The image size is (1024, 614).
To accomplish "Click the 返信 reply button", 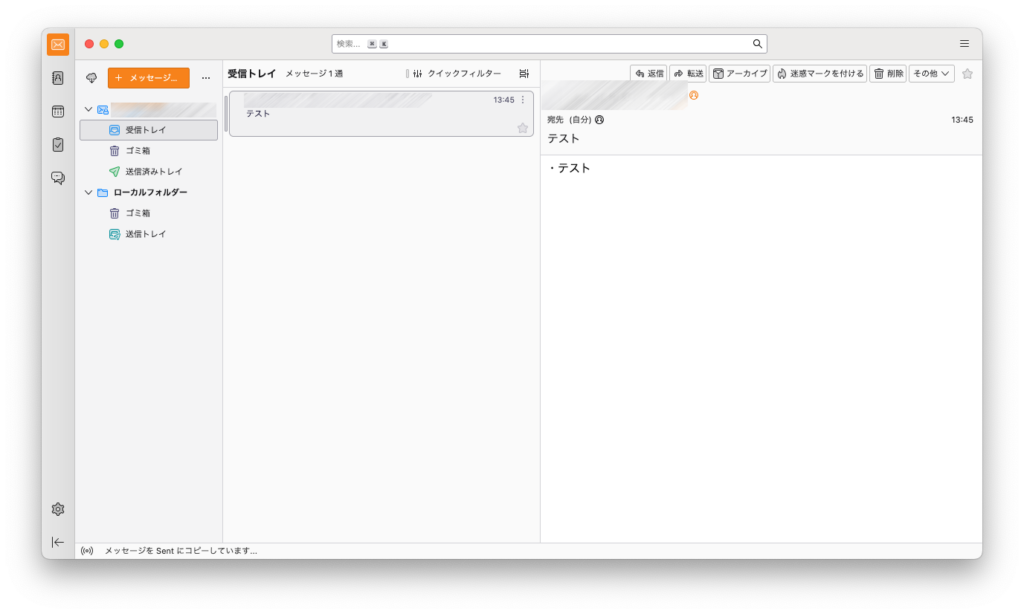I will tap(649, 74).
